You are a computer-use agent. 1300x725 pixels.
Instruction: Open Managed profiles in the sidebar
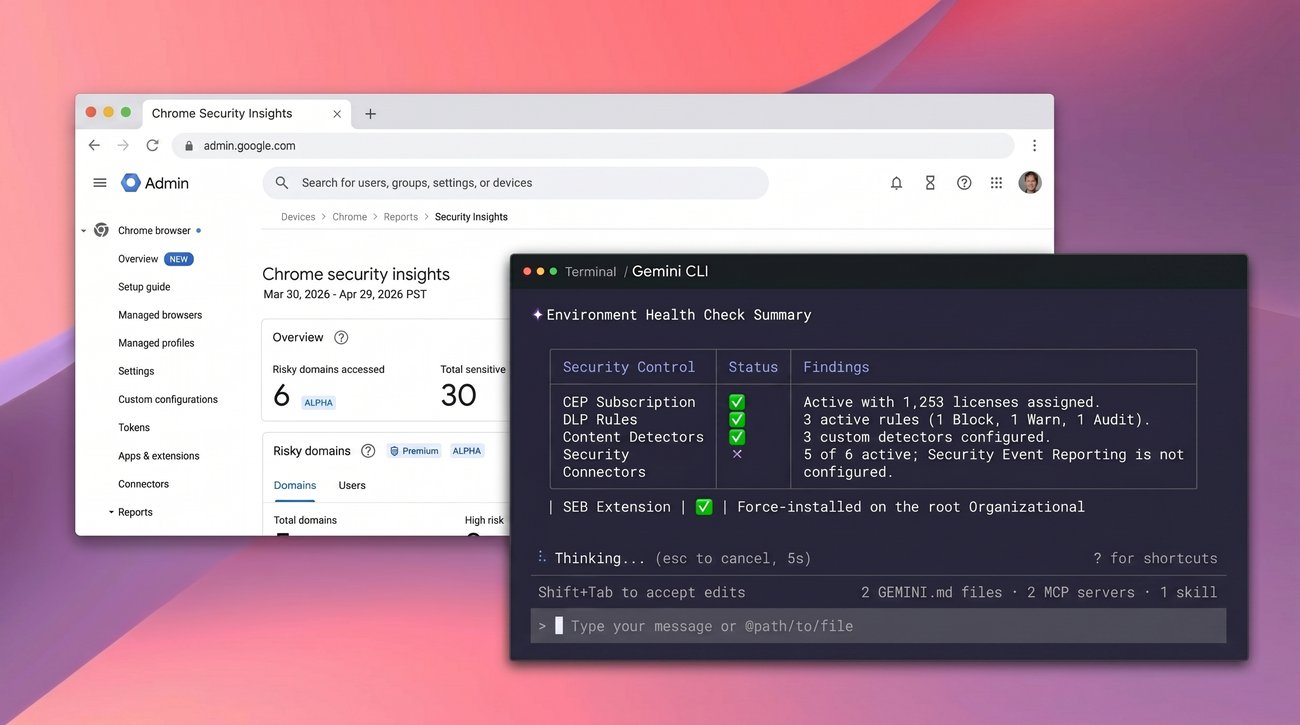click(x=156, y=343)
